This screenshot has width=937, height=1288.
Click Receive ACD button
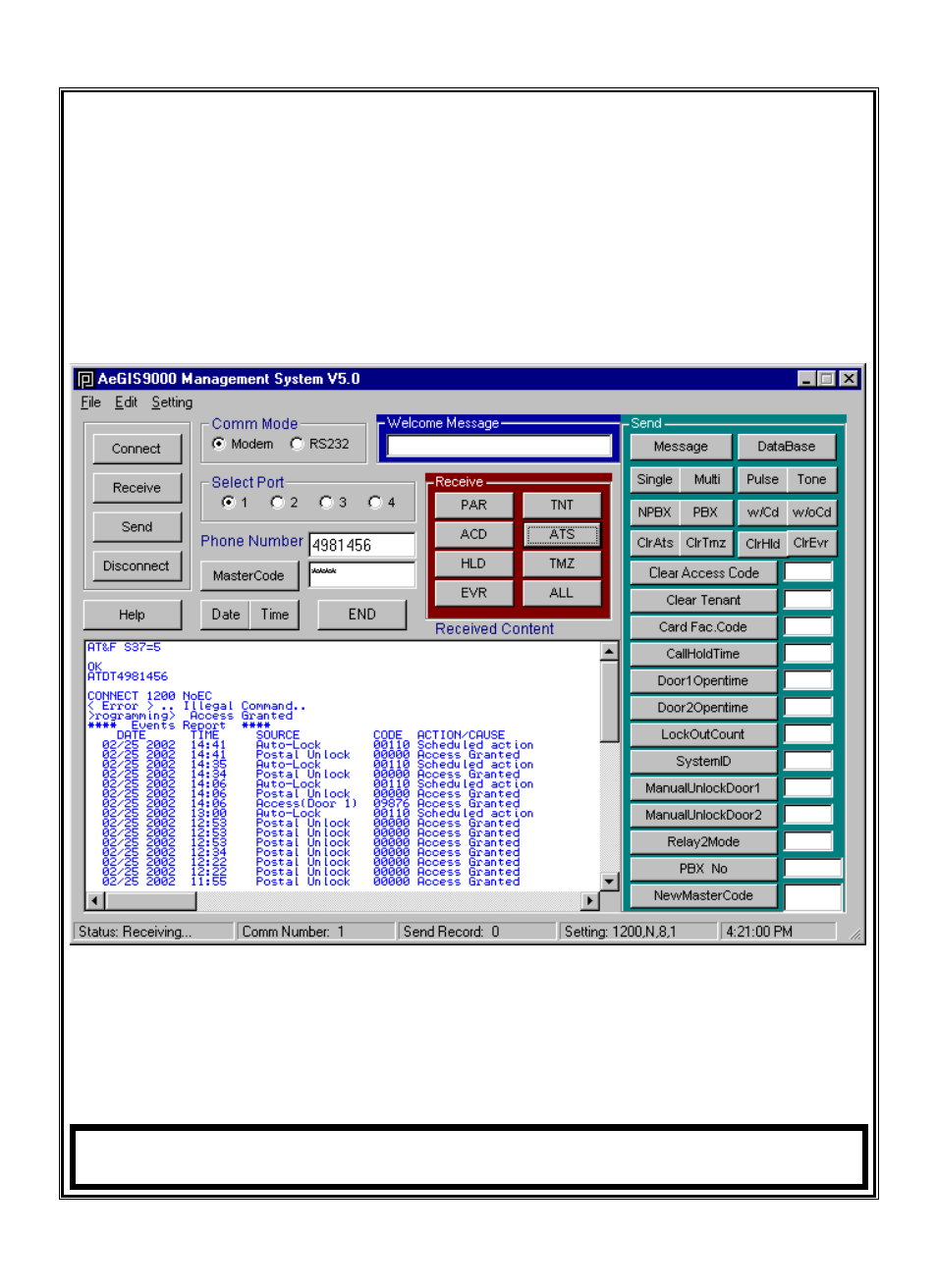[473, 535]
